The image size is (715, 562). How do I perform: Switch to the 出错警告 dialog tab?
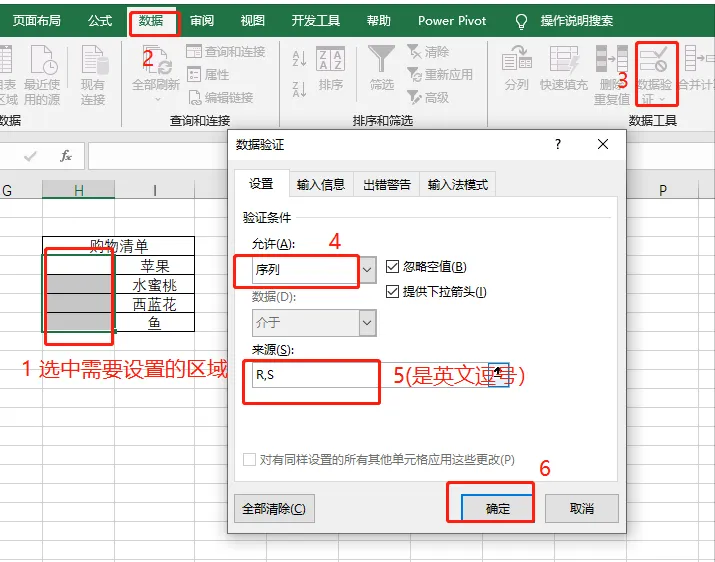tap(387, 184)
